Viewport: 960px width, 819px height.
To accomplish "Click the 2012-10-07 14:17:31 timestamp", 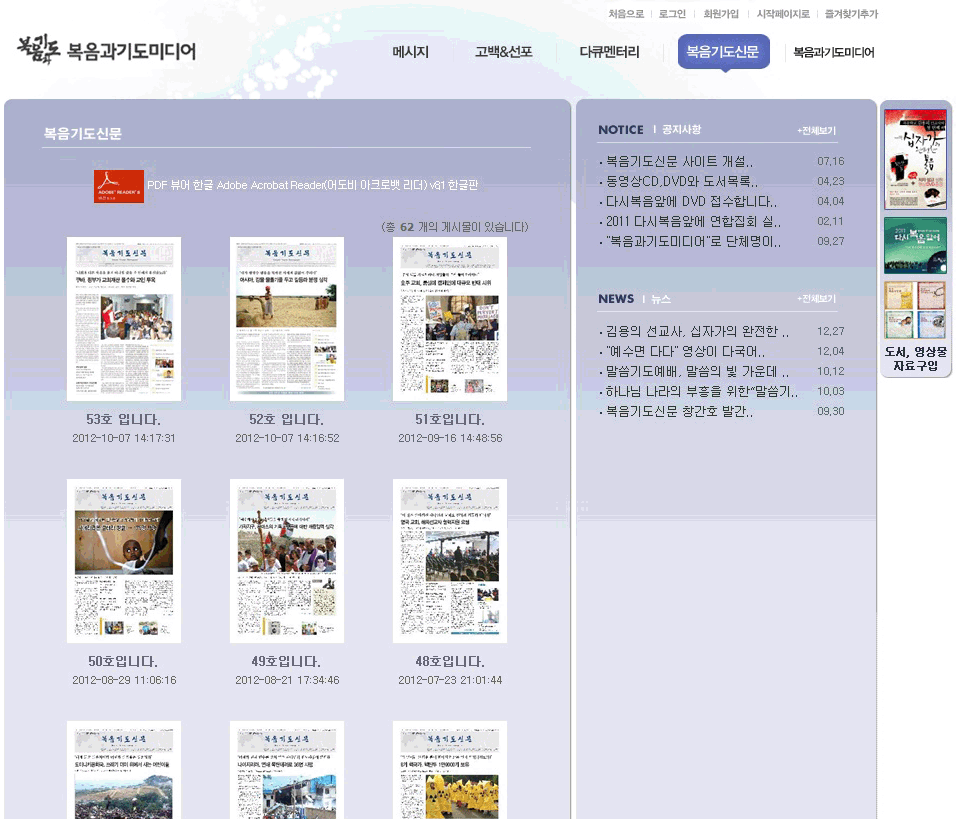I will (124, 438).
